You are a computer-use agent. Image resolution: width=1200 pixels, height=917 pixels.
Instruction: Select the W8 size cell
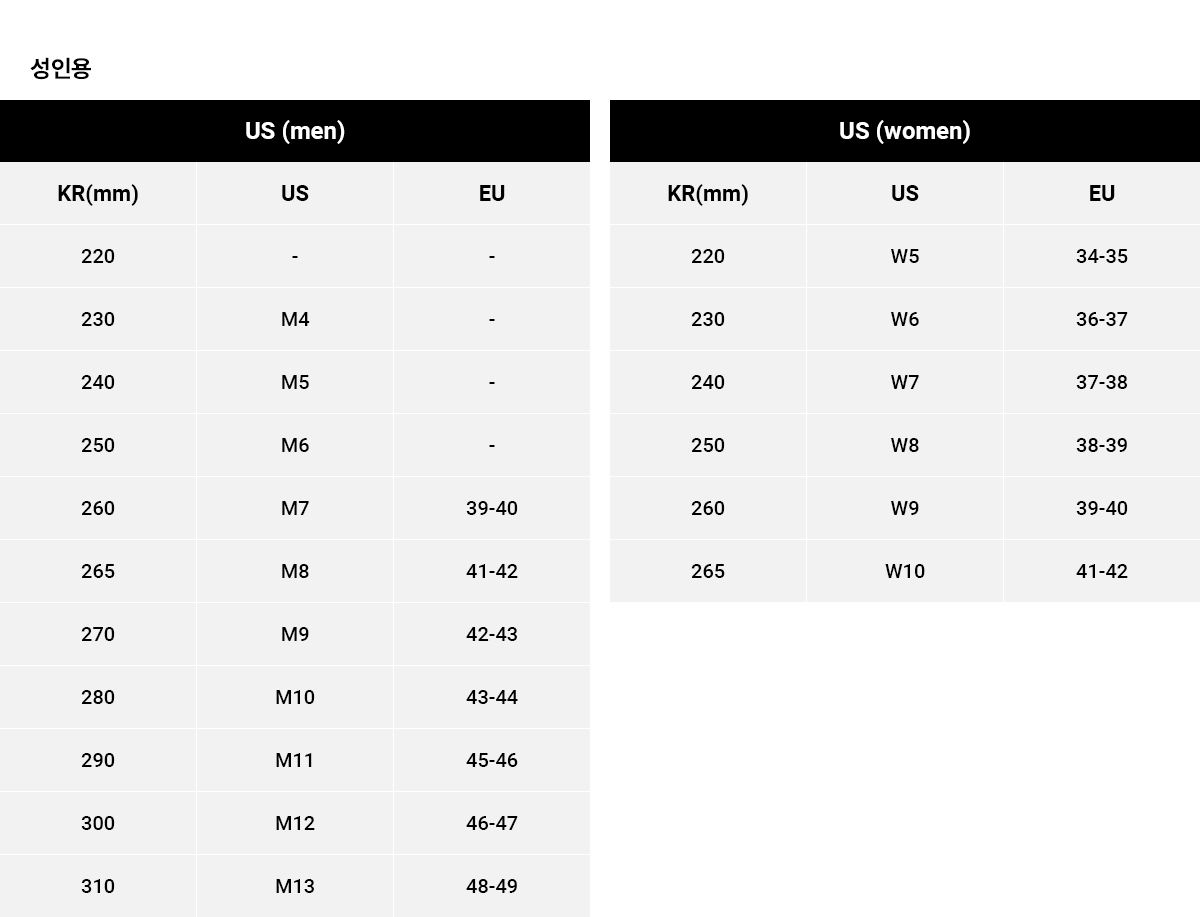(x=905, y=445)
